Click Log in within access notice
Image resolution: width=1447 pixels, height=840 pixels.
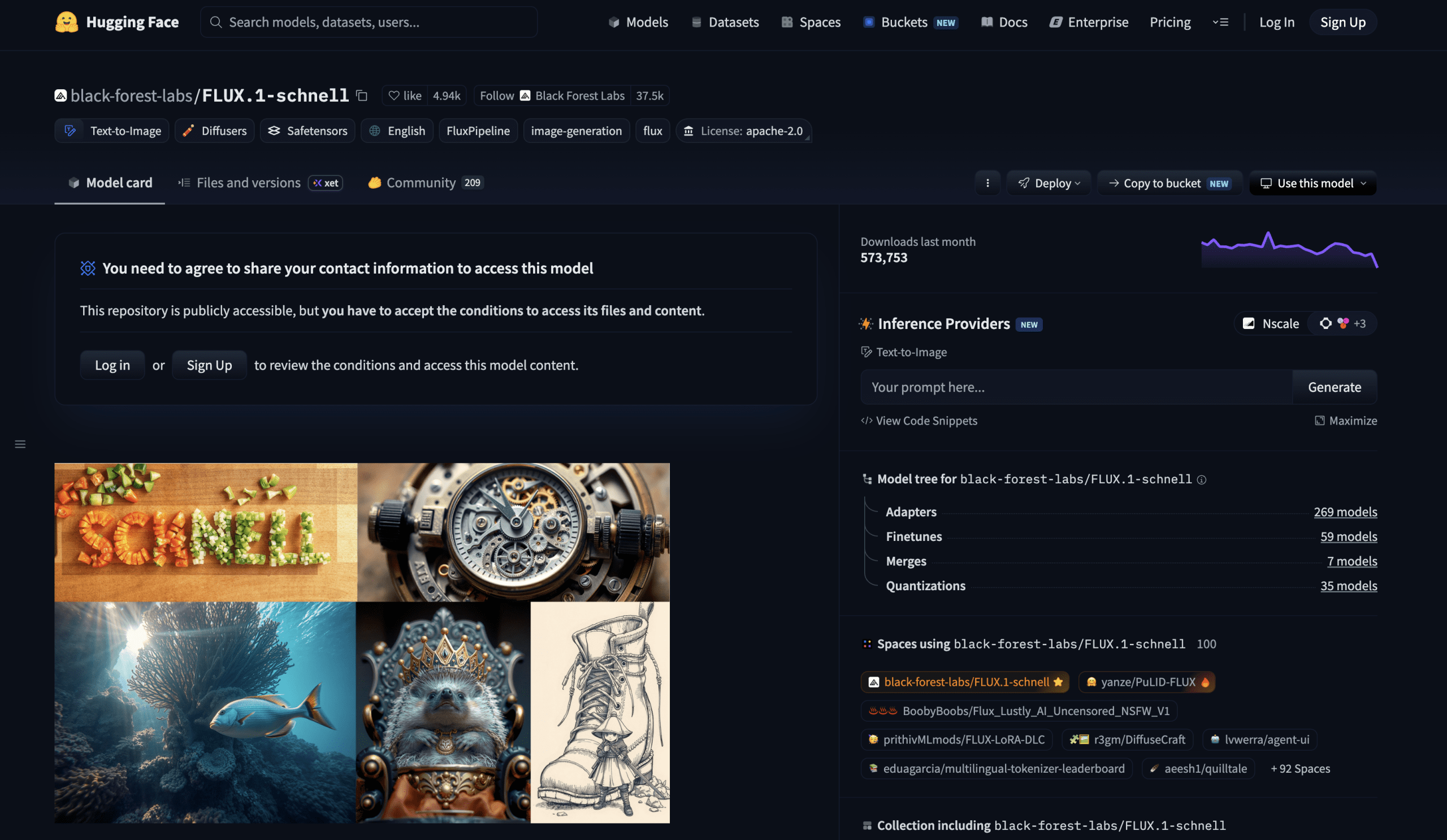tap(112, 365)
